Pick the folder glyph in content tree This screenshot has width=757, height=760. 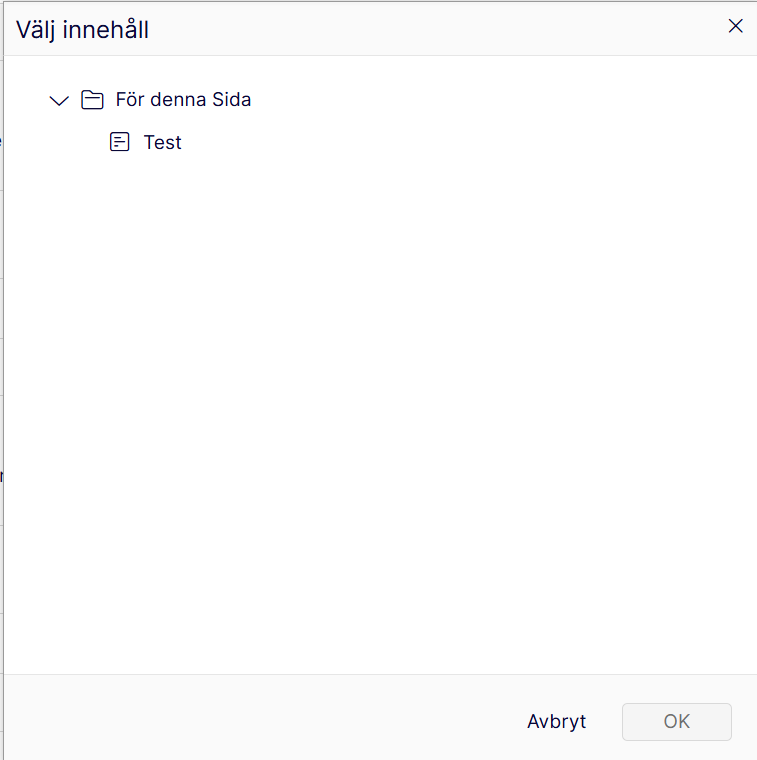tap(92, 100)
